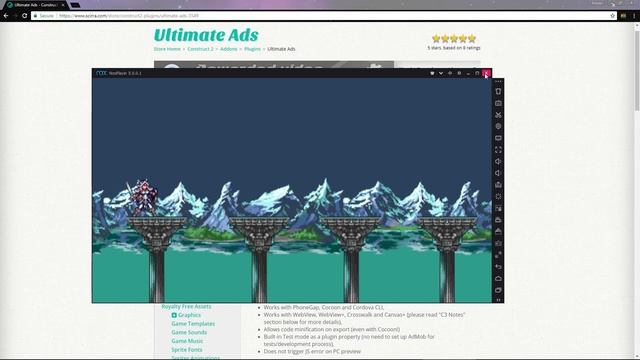
Task: Click the Chrome extension icon beside the bookmark star
Action: point(623,16)
